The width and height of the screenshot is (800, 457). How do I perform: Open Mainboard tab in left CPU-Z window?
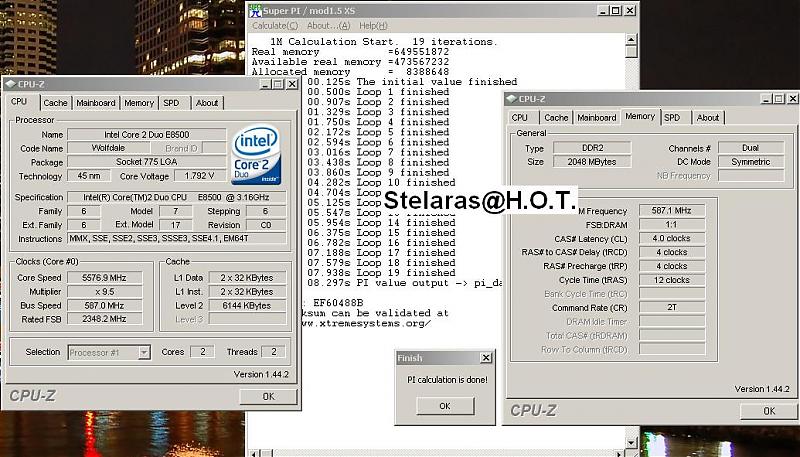coord(96,103)
